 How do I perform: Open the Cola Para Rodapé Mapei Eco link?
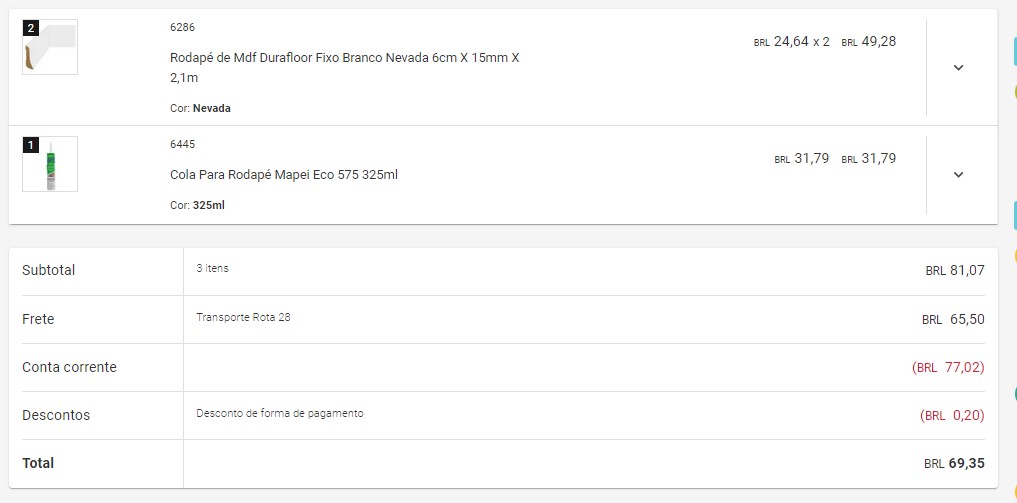tap(284, 175)
